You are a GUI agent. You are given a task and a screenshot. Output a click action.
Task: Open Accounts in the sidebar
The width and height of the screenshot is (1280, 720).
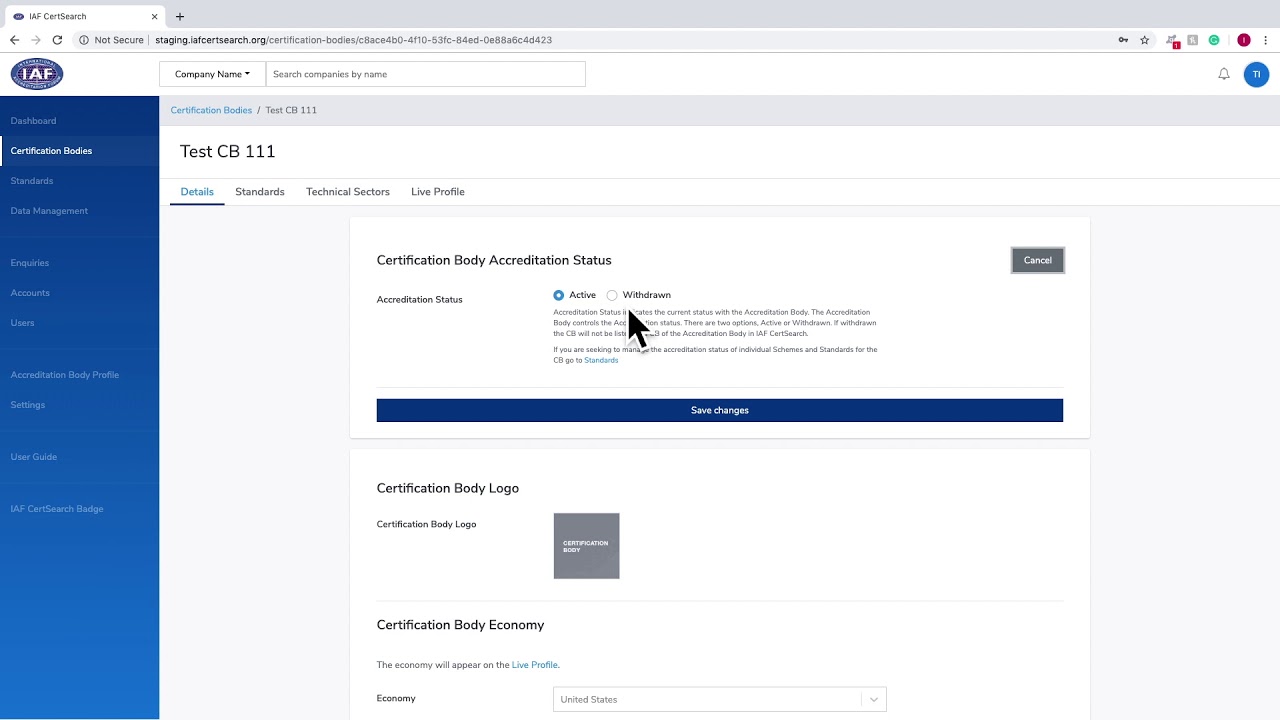click(x=30, y=293)
